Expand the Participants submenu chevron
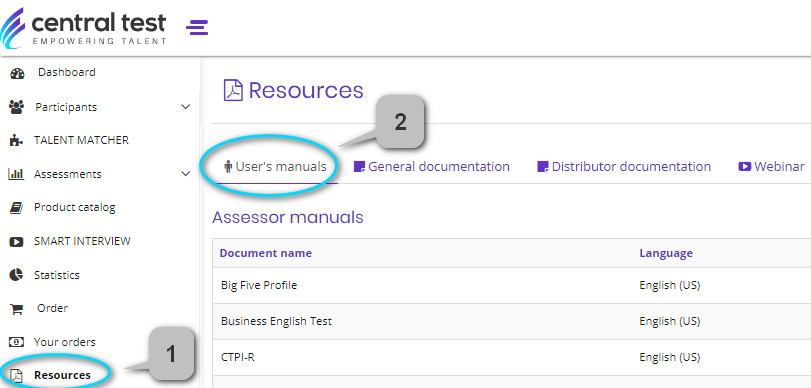Viewport: 811px width, 388px height. coord(186,107)
